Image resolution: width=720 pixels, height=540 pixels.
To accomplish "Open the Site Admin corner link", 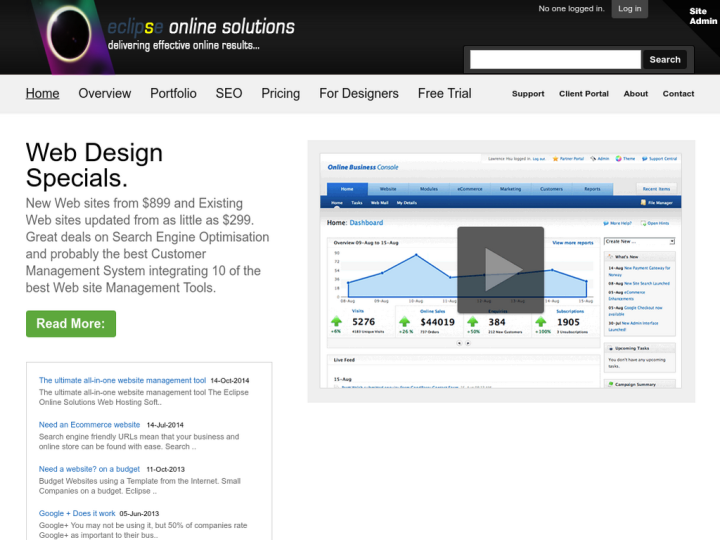I will [x=703, y=16].
